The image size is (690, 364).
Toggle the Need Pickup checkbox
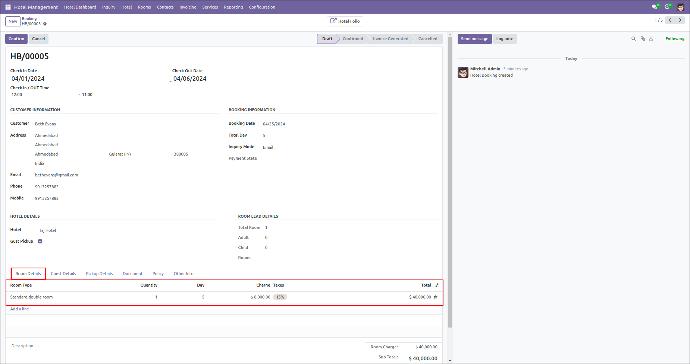coord(40,241)
